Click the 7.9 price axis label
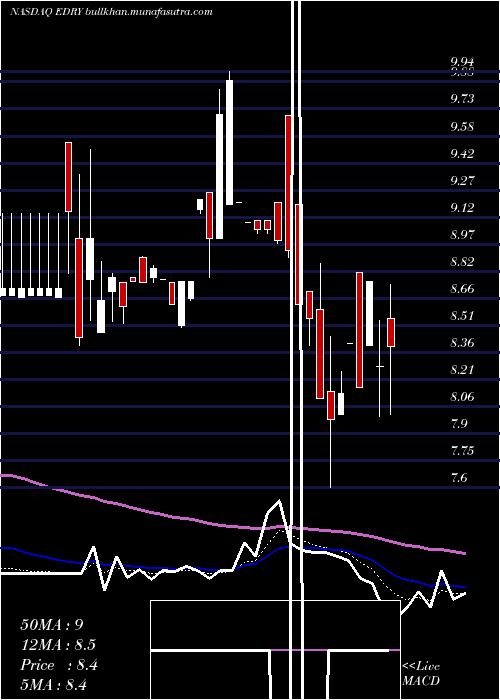500x700 pixels. pyautogui.click(x=458, y=423)
